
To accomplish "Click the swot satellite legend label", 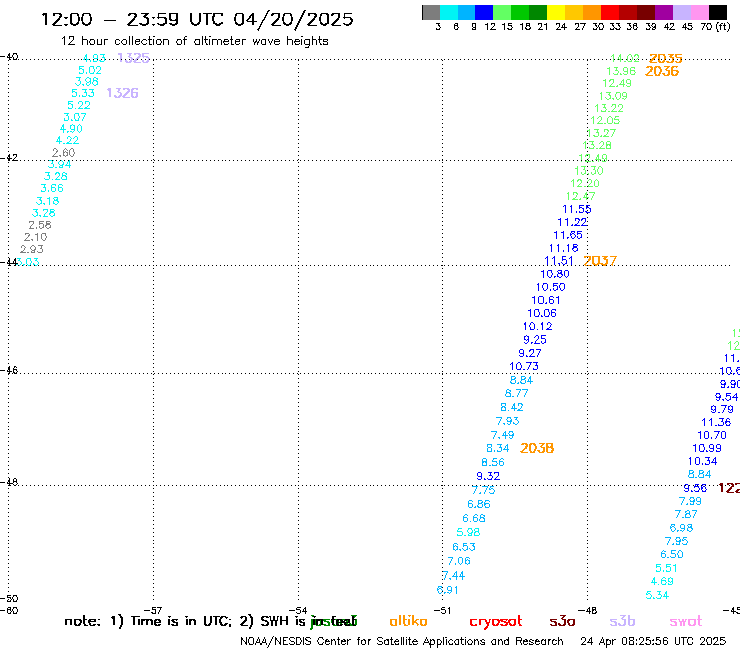I will click(686, 621).
